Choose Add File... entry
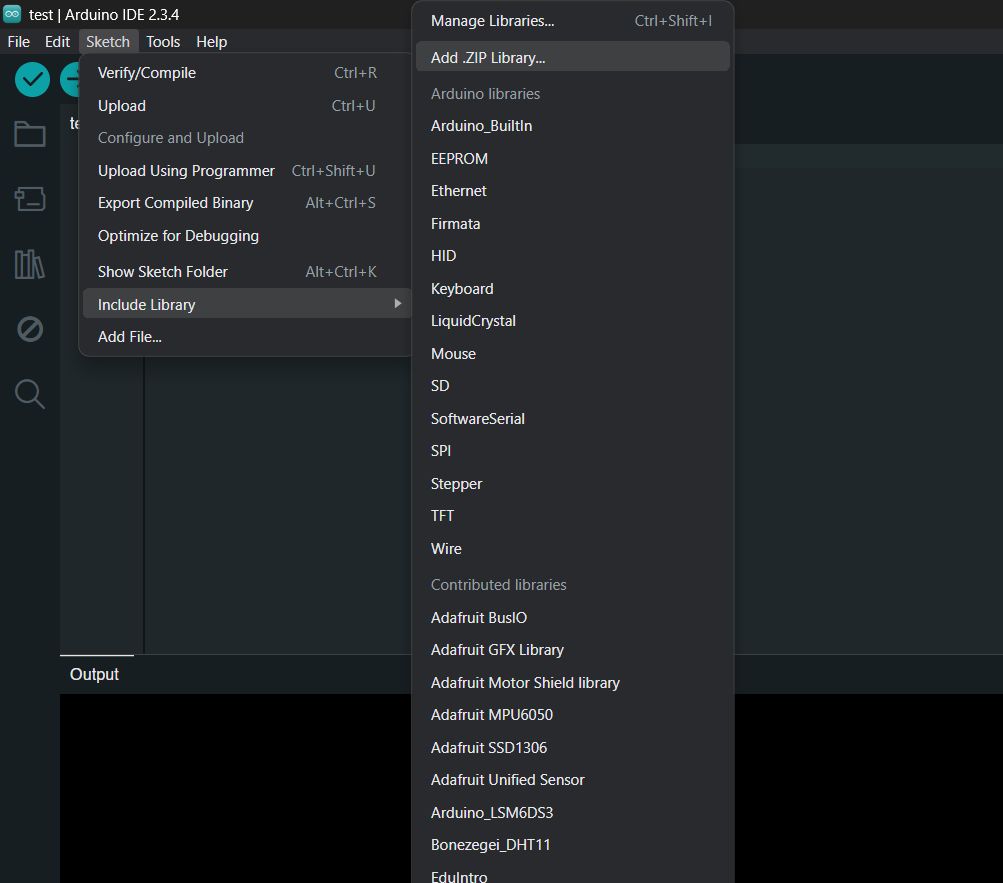This screenshot has height=883, width=1003. pos(247,337)
